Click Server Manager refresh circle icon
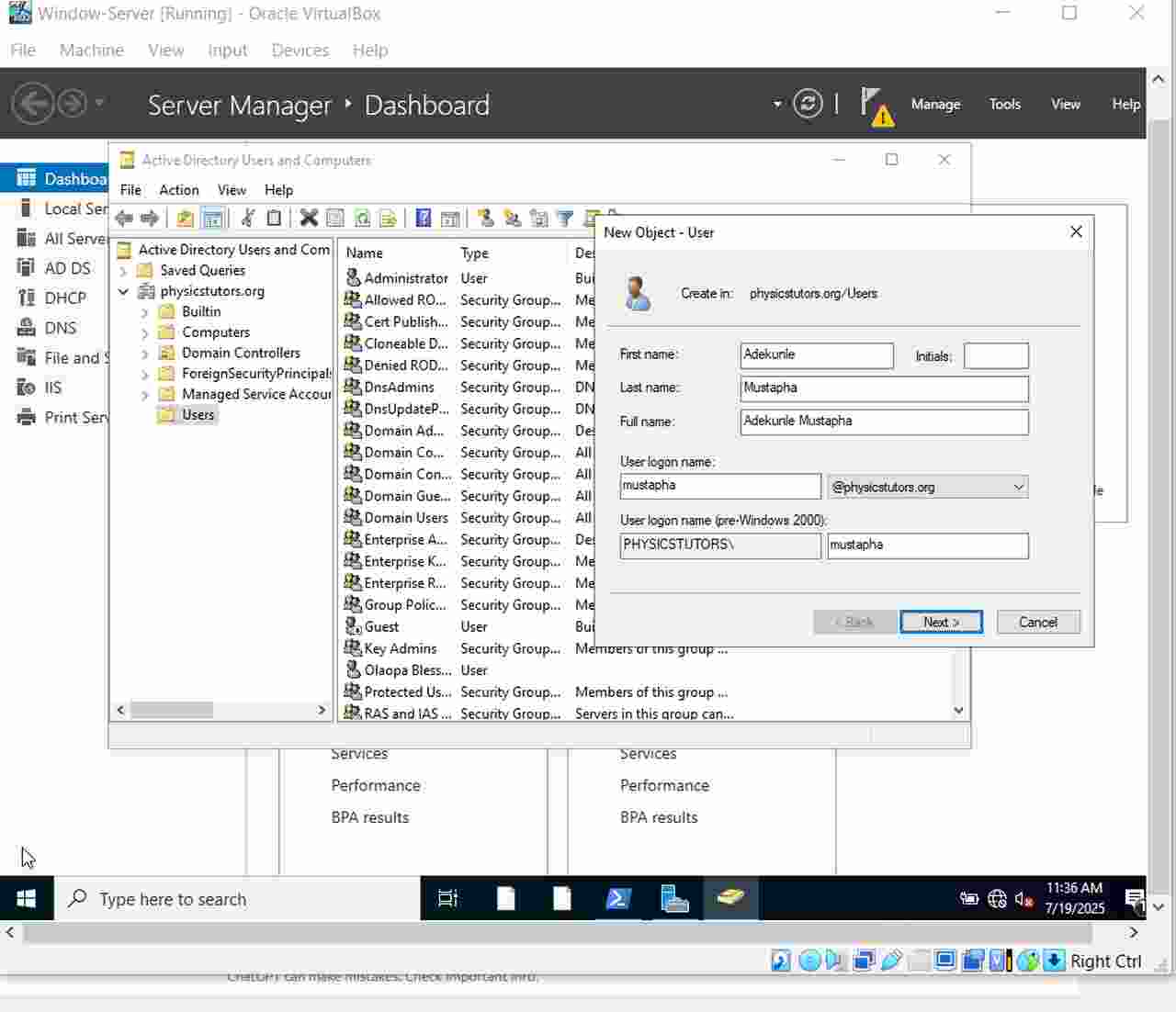 808,103
